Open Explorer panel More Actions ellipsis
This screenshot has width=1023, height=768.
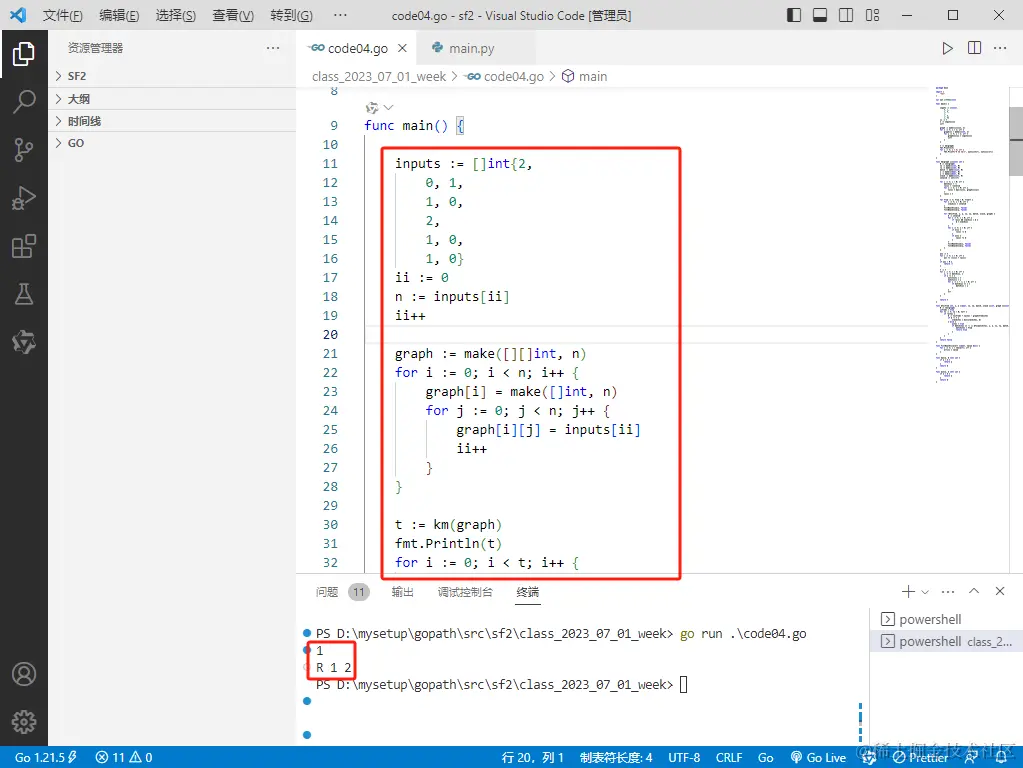click(273, 48)
